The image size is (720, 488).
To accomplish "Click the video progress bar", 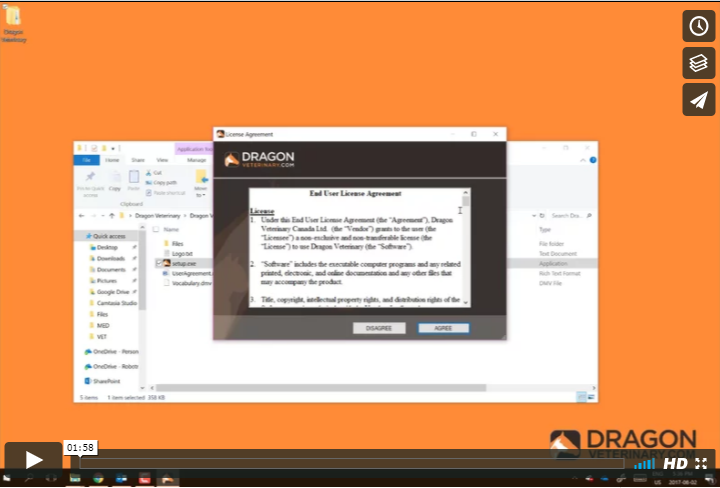I will [x=352, y=463].
